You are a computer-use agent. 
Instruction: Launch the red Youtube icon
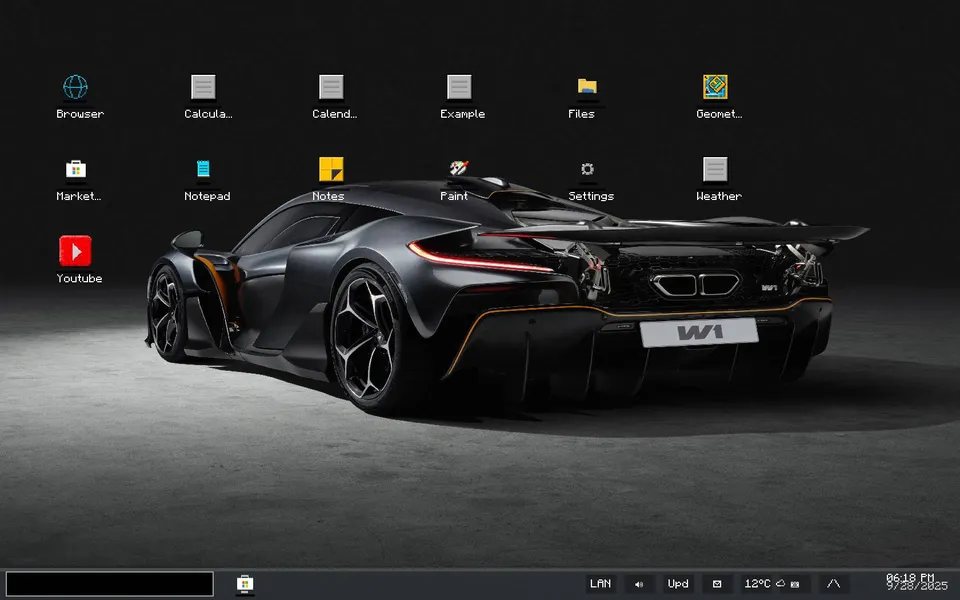(75, 251)
